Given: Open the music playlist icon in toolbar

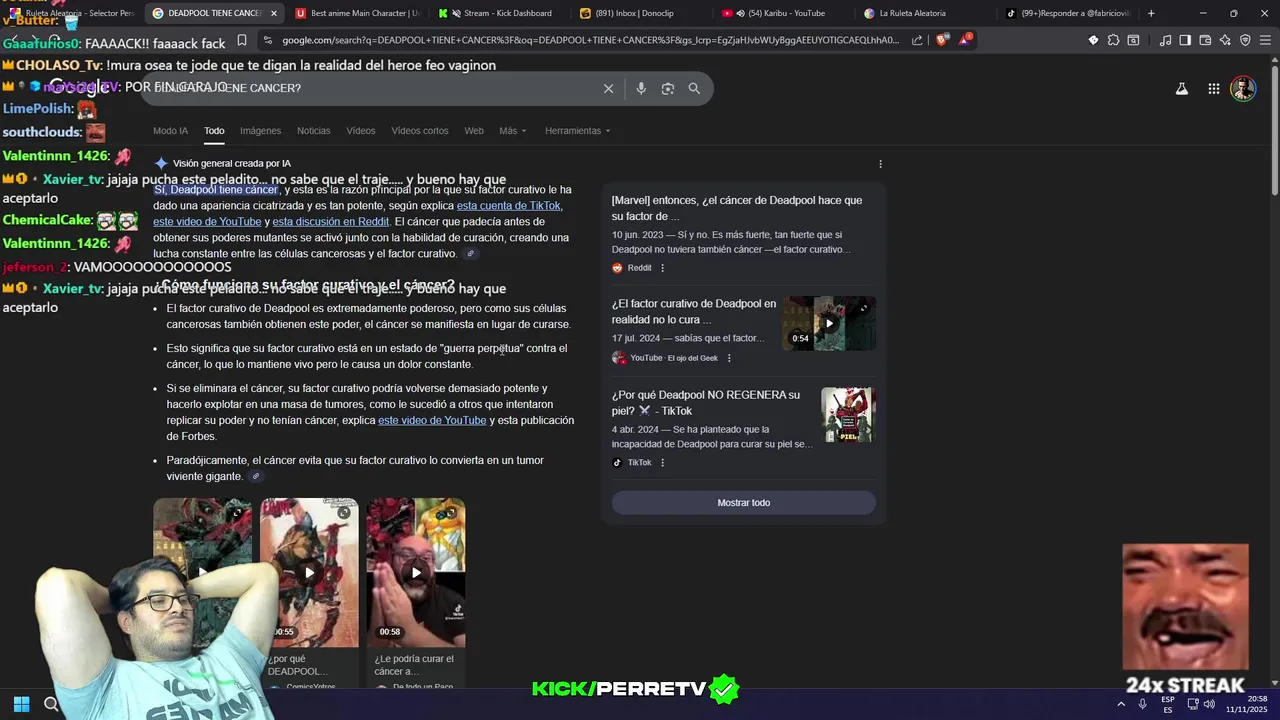Looking at the screenshot, I should 1165,40.
